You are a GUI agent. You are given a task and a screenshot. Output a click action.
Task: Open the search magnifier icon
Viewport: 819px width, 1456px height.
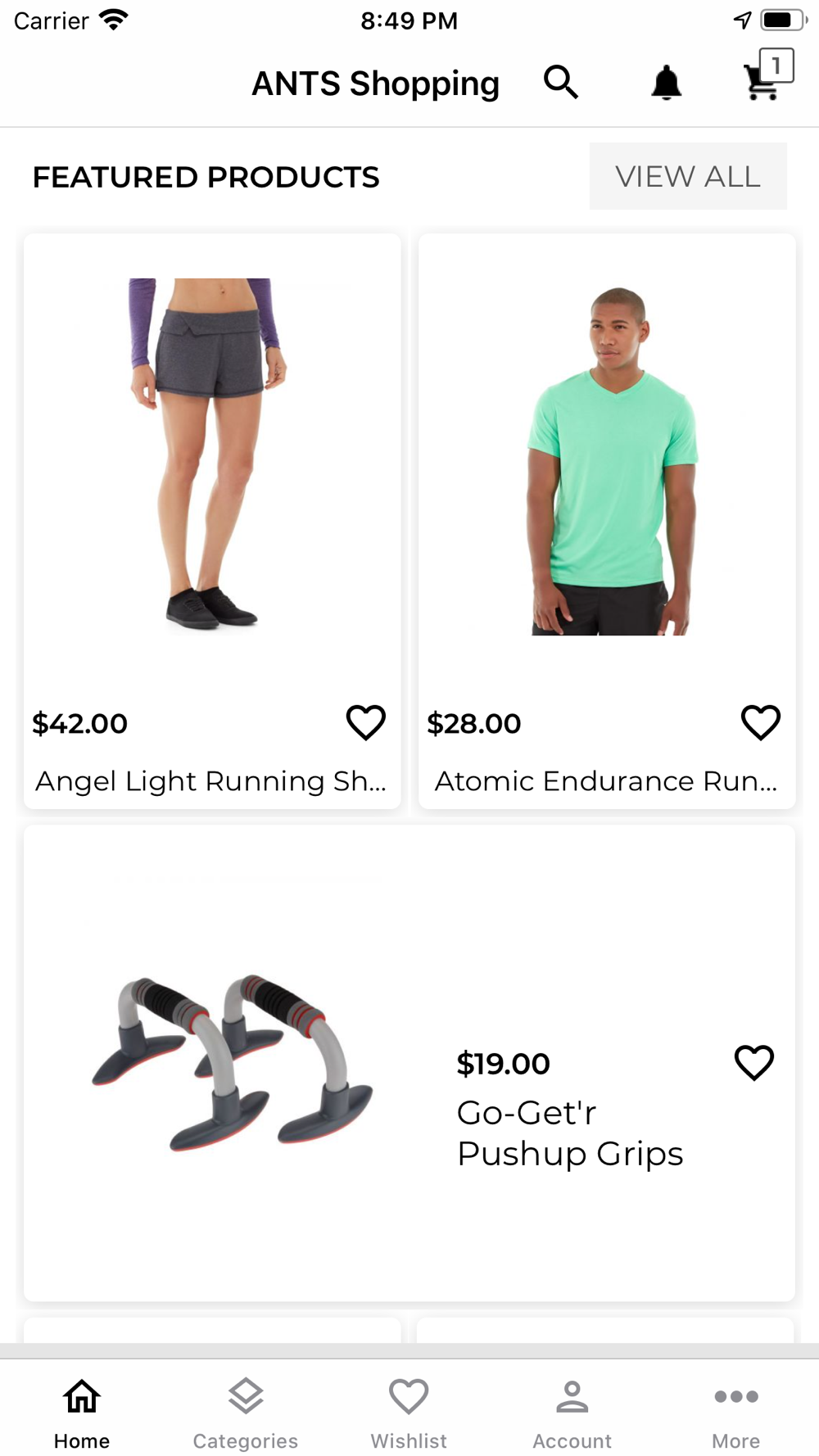pos(561,82)
